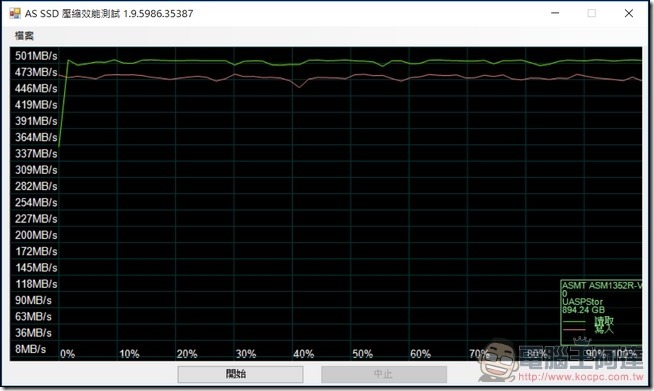Click the 894.24 GB capacity text
Screen dimensions: 654x391
(x=583, y=310)
